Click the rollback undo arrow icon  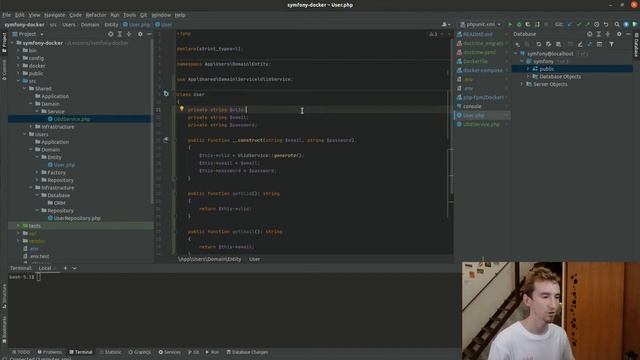click(606, 24)
